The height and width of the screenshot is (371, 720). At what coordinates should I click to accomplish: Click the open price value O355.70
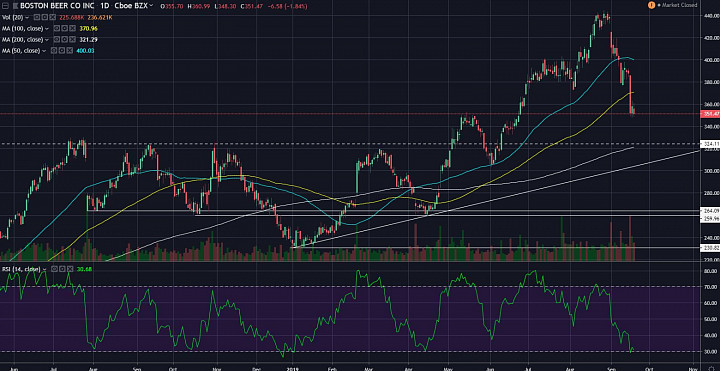pyautogui.click(x=172, y=6)
